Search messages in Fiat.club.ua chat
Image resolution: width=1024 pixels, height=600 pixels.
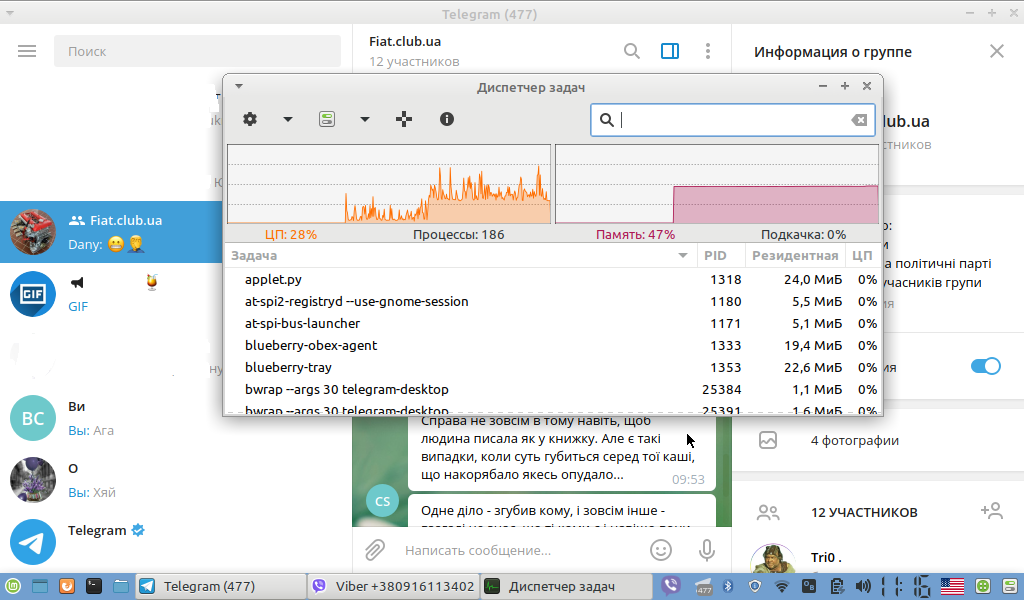coord(632,51)
